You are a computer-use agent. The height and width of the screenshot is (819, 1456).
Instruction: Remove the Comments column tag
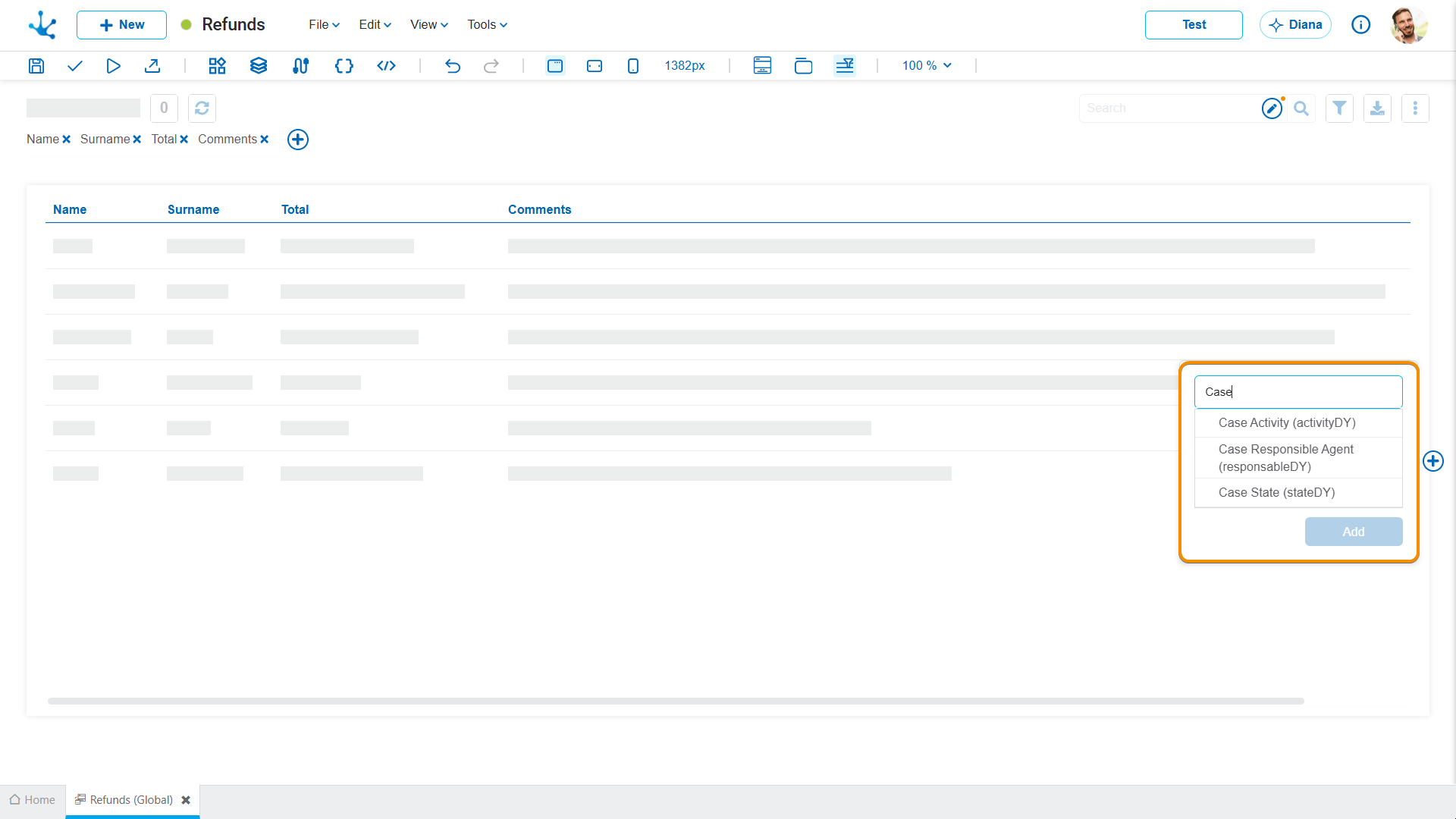265,140
